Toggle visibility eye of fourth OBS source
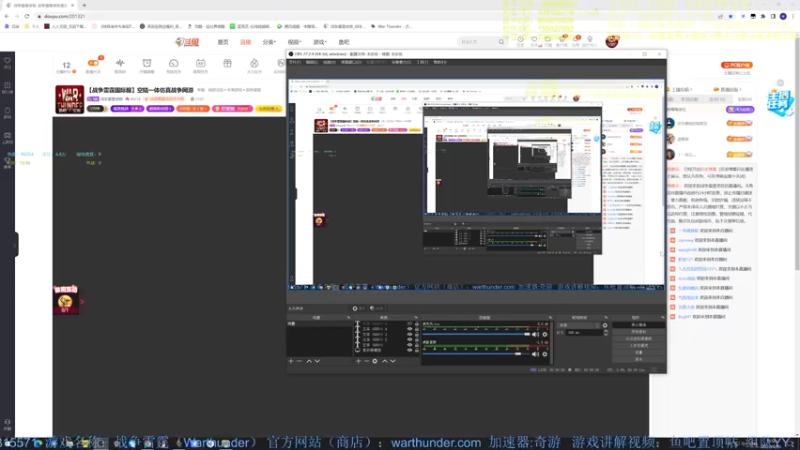 pyautogui.click(x=409, y=340)
